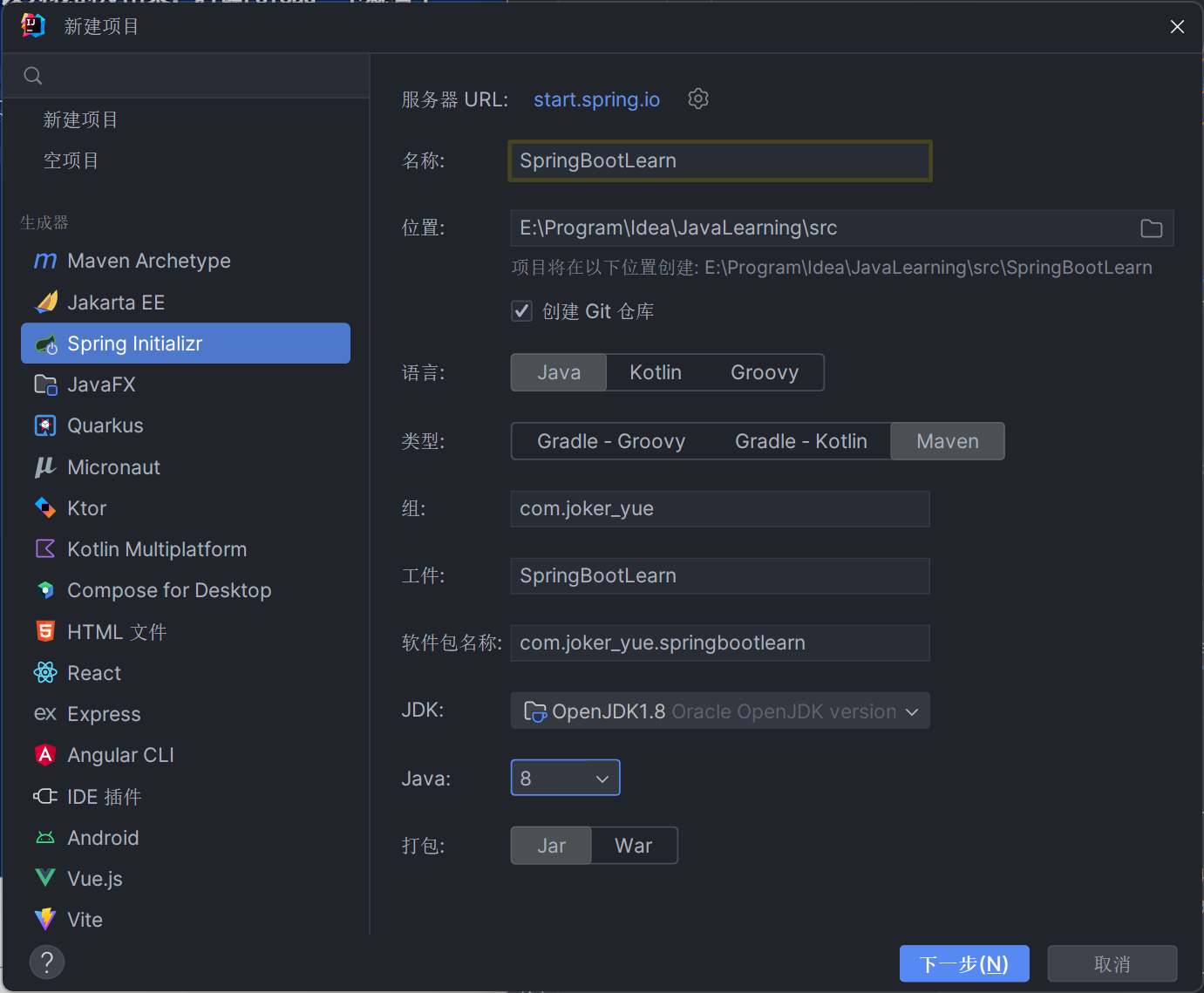Select Kotlin as the language
Screen dimensions: 1204x993
(x=656, y=372)
